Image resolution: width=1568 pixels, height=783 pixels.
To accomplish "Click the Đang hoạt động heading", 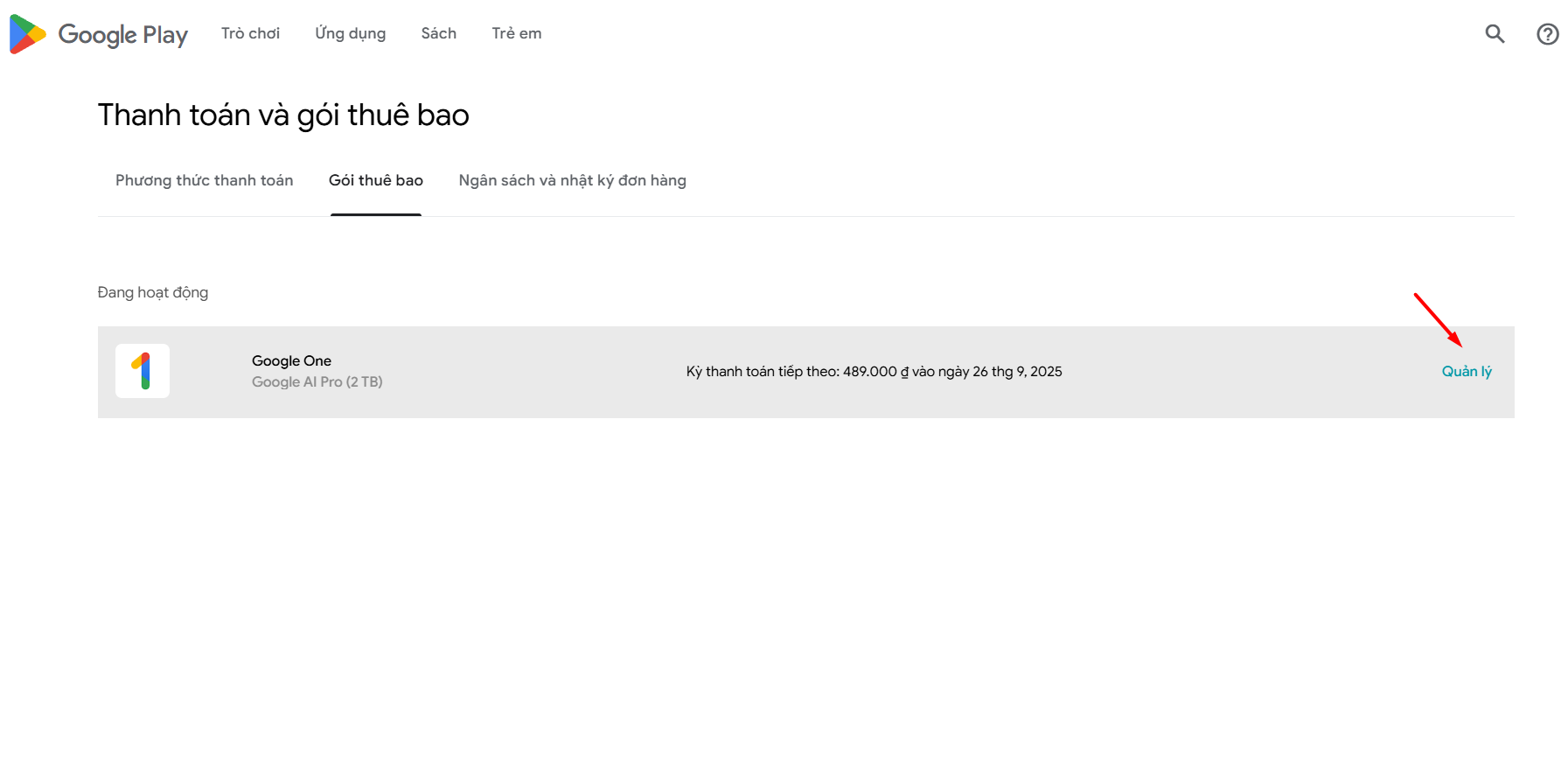I will pos(153,292).
